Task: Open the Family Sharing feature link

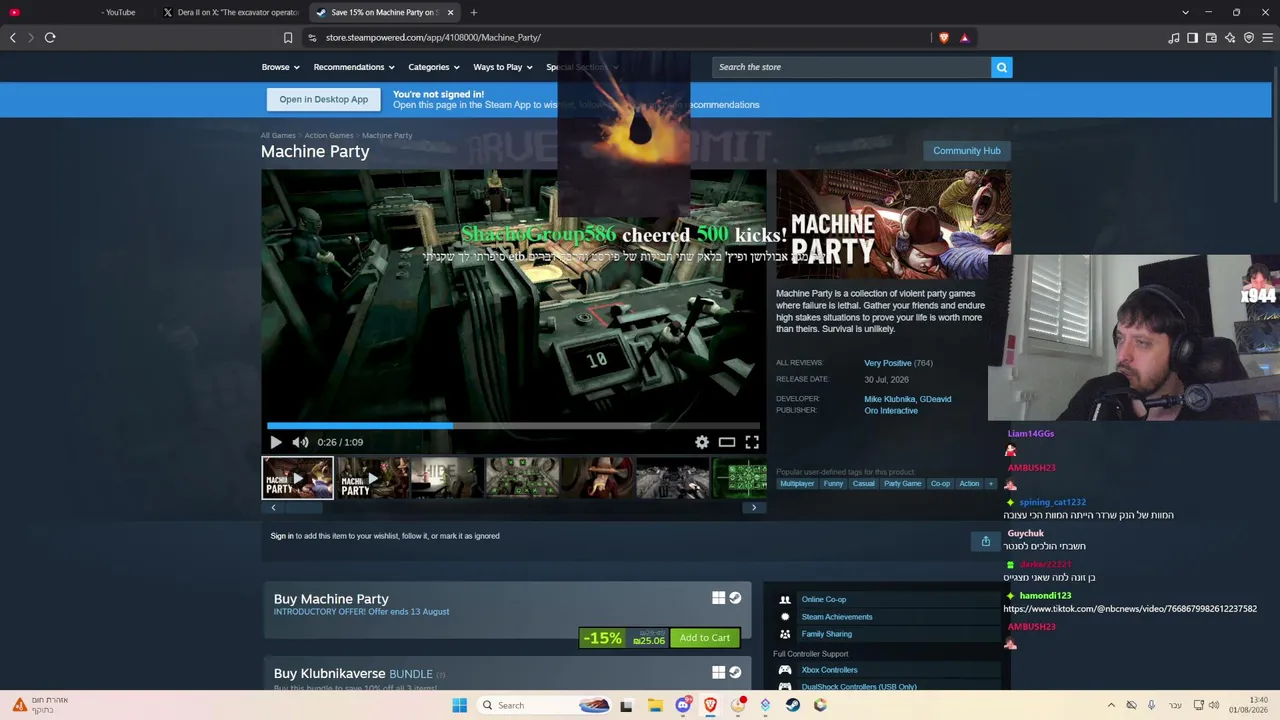Action: pos(827,634)
